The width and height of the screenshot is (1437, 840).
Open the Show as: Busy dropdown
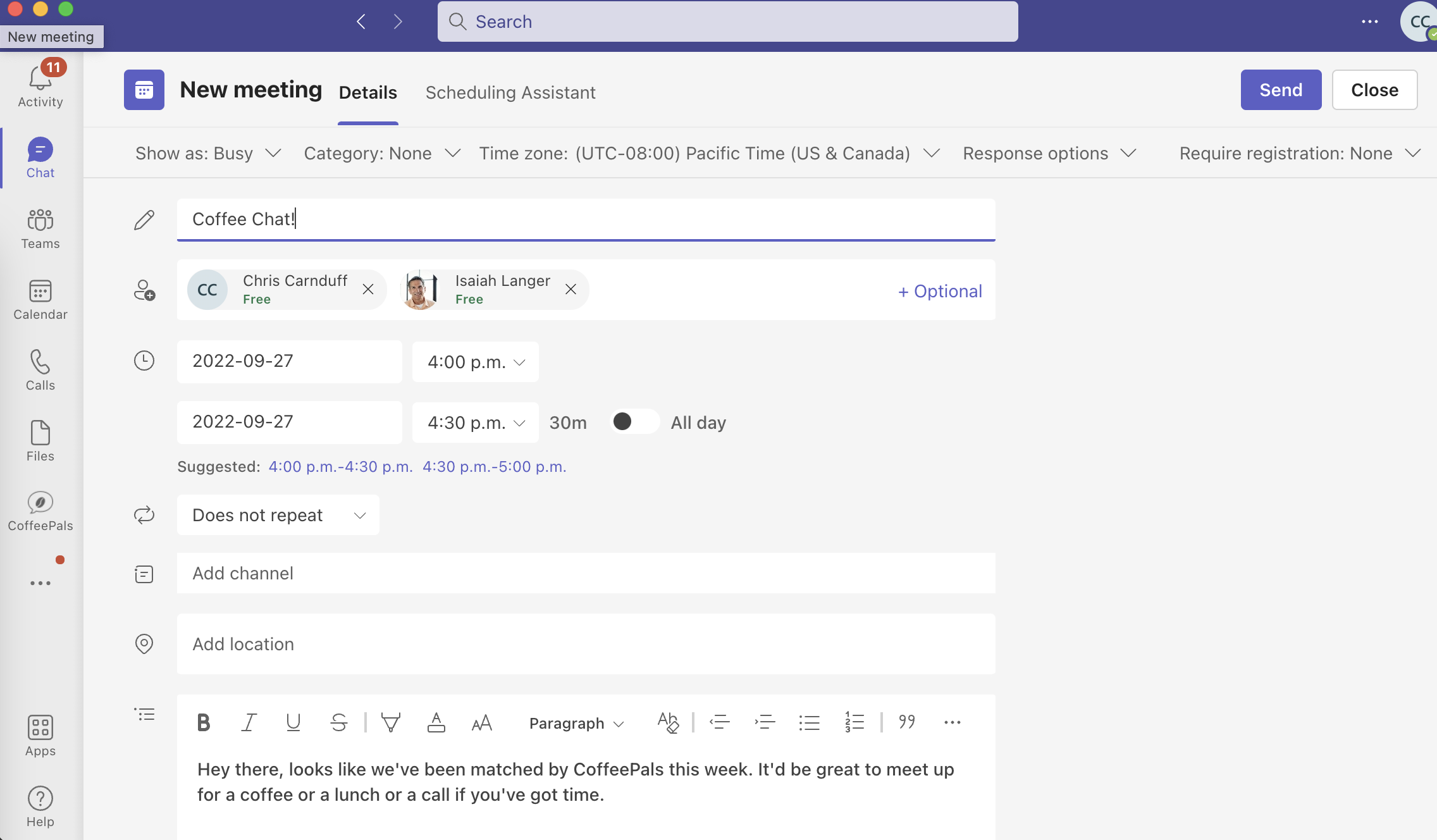[x=207, y=153]
